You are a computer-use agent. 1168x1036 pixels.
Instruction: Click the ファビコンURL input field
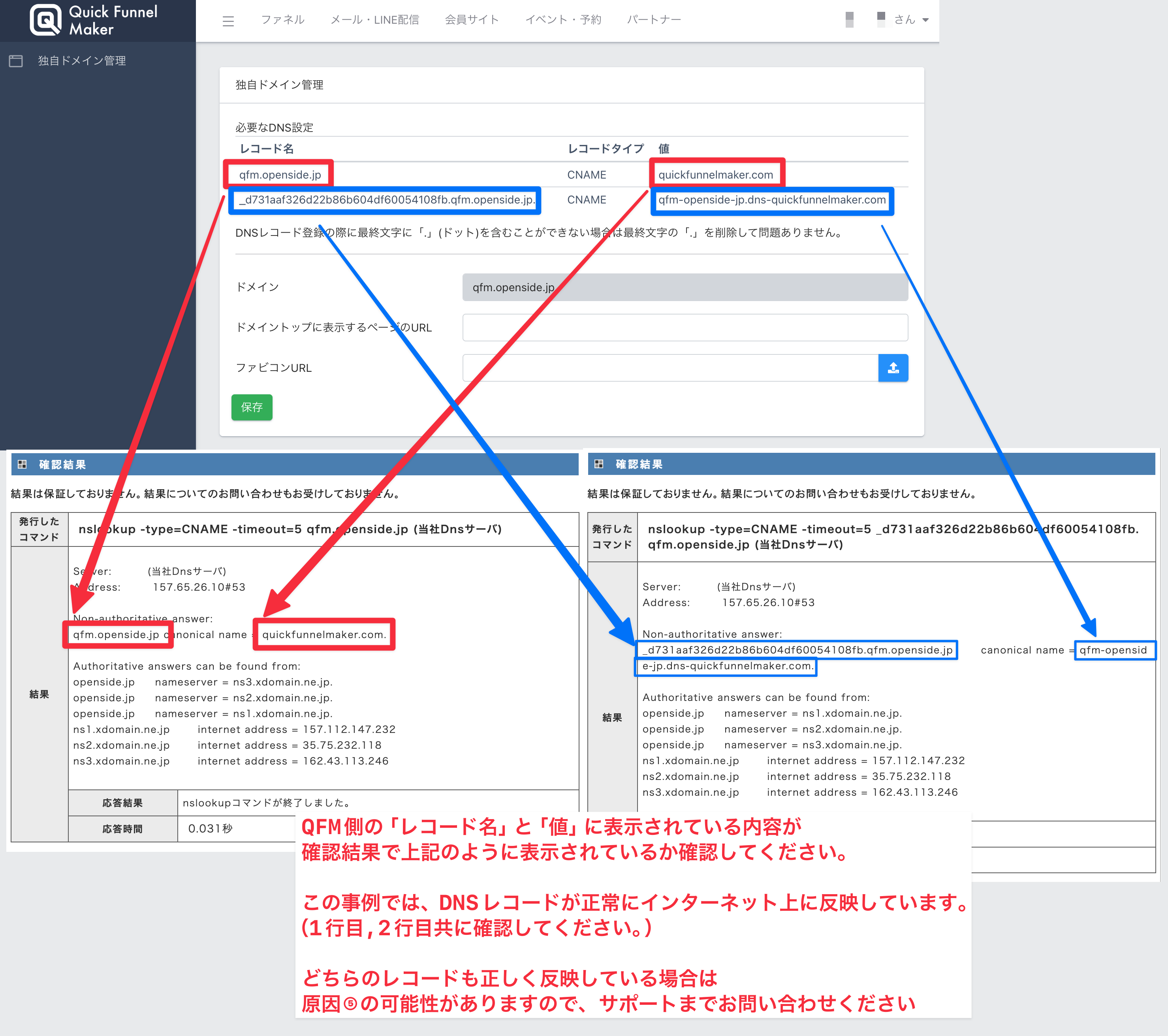click(670, 367)
